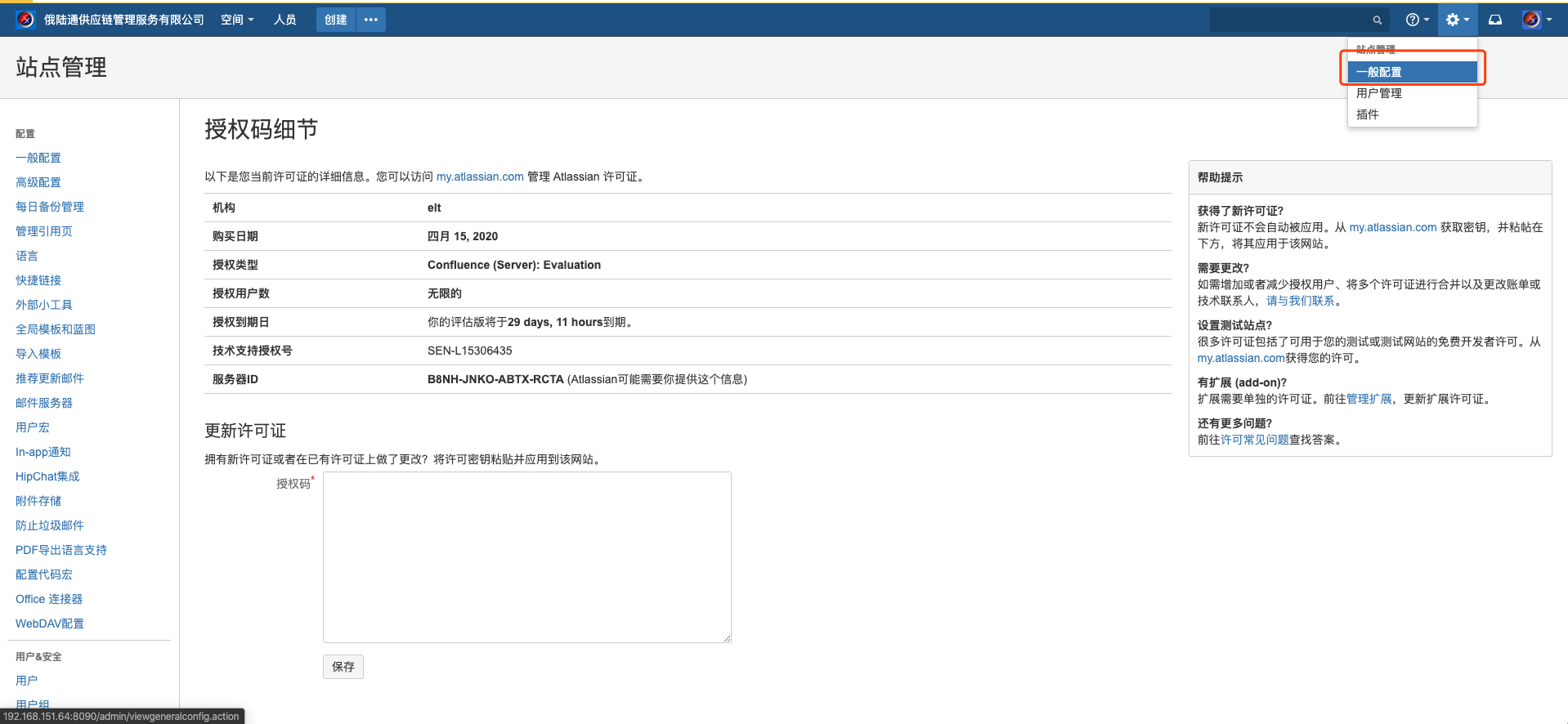The width and height of the screenshot is (1568, 724).
Task: Click the search magnifier icon
Action: 1378,20
